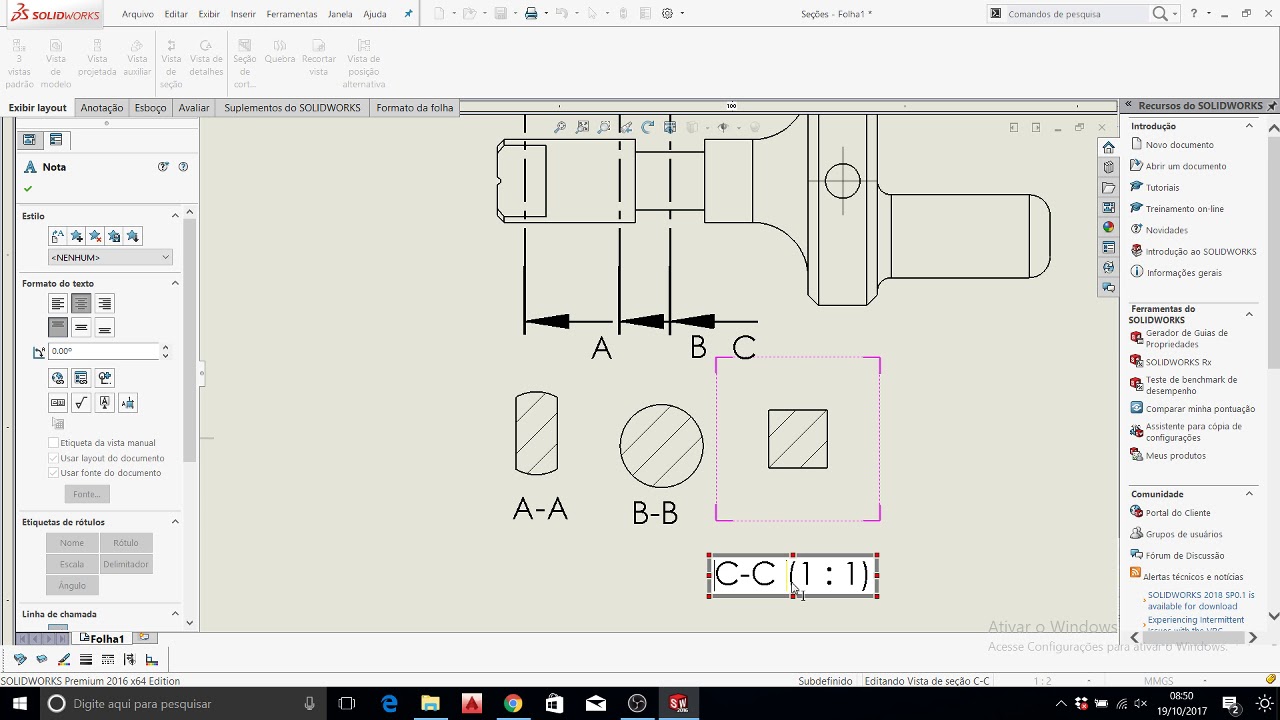Align note text to the left
The height and width of the screenshot is (720, 1280).
click(x=58, y=304)
